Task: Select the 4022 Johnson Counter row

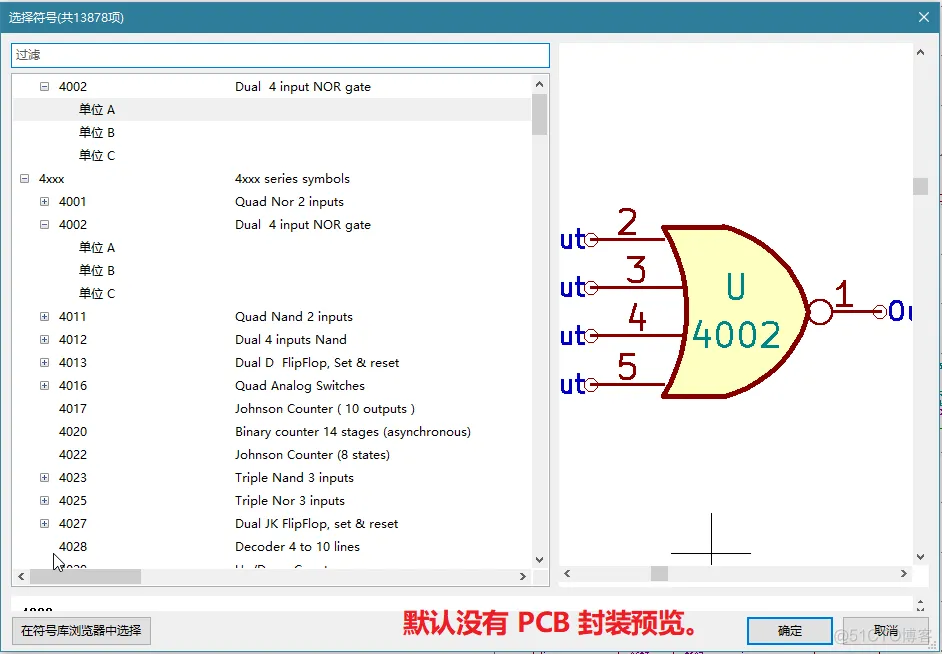Action: 272,455
